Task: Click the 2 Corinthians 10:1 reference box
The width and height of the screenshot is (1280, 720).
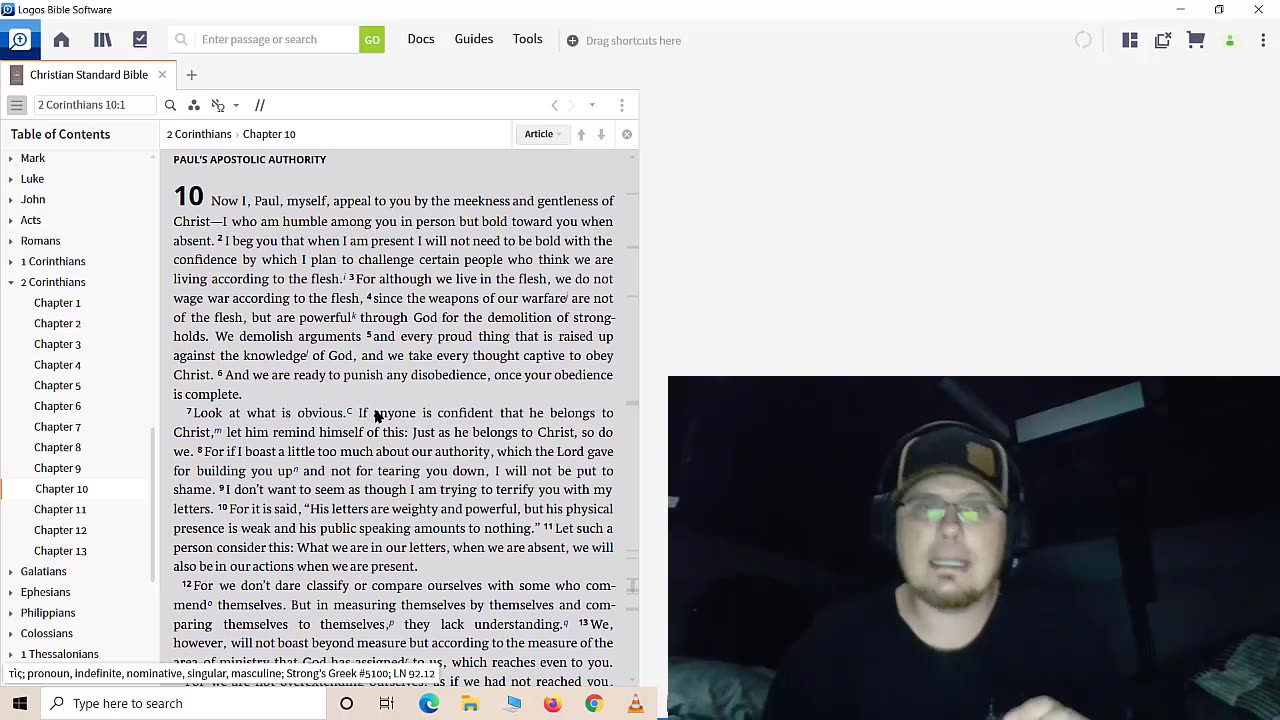Action: click(x=94, y=105)
